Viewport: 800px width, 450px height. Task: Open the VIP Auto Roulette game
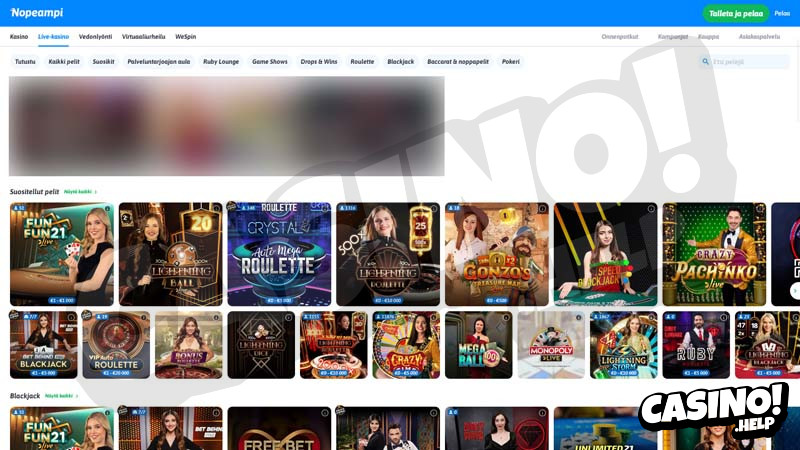point(116,345)
